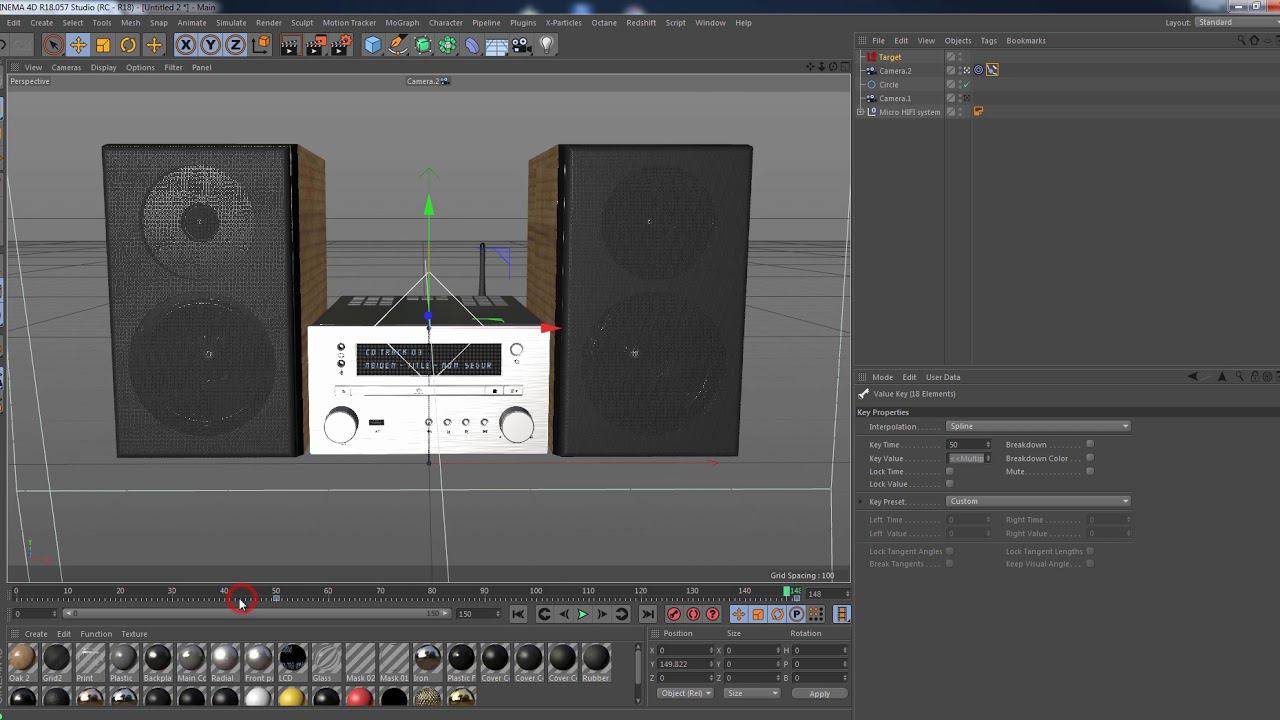Go to end of animation
1280x720 pixels.
[647, 614]
